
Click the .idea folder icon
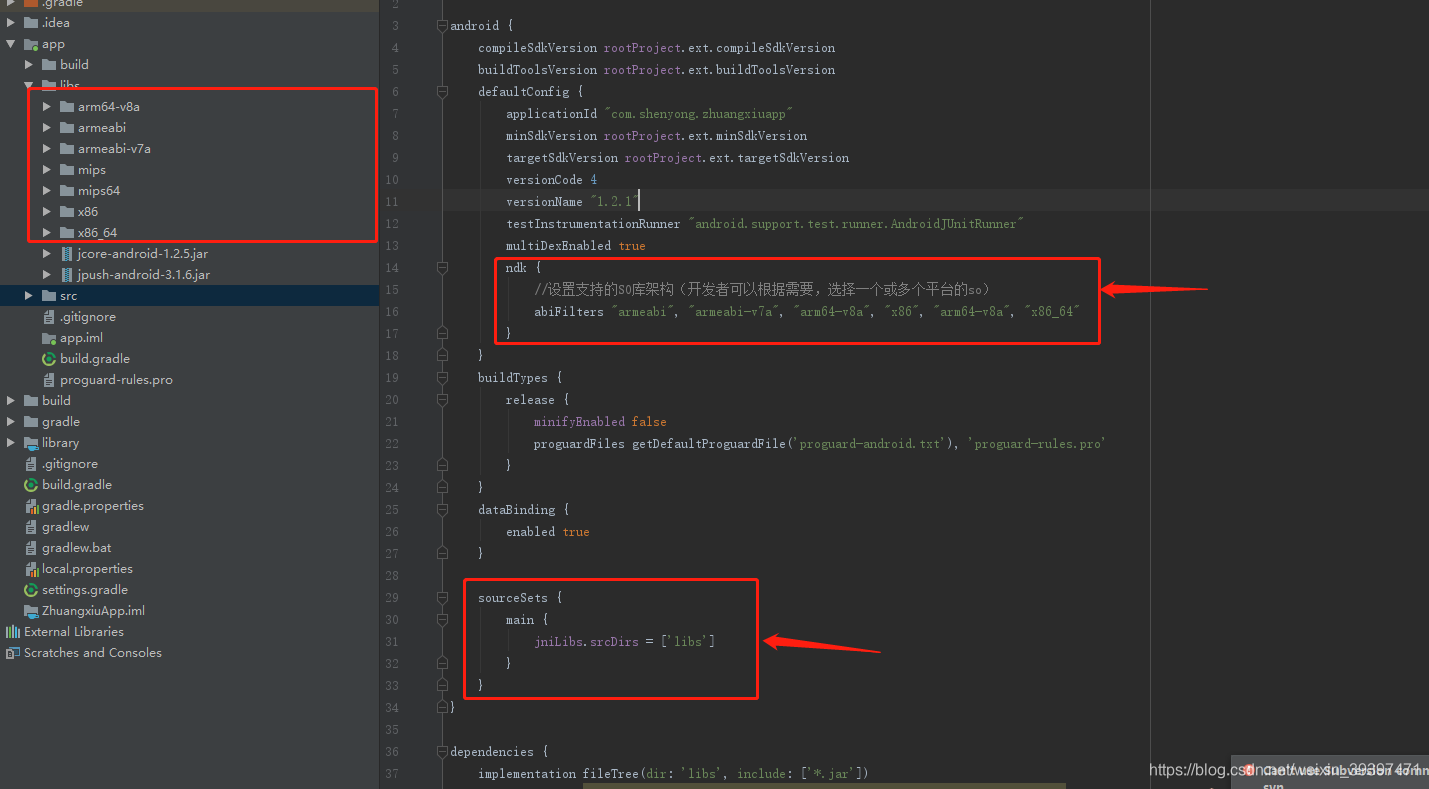[31, 22]
